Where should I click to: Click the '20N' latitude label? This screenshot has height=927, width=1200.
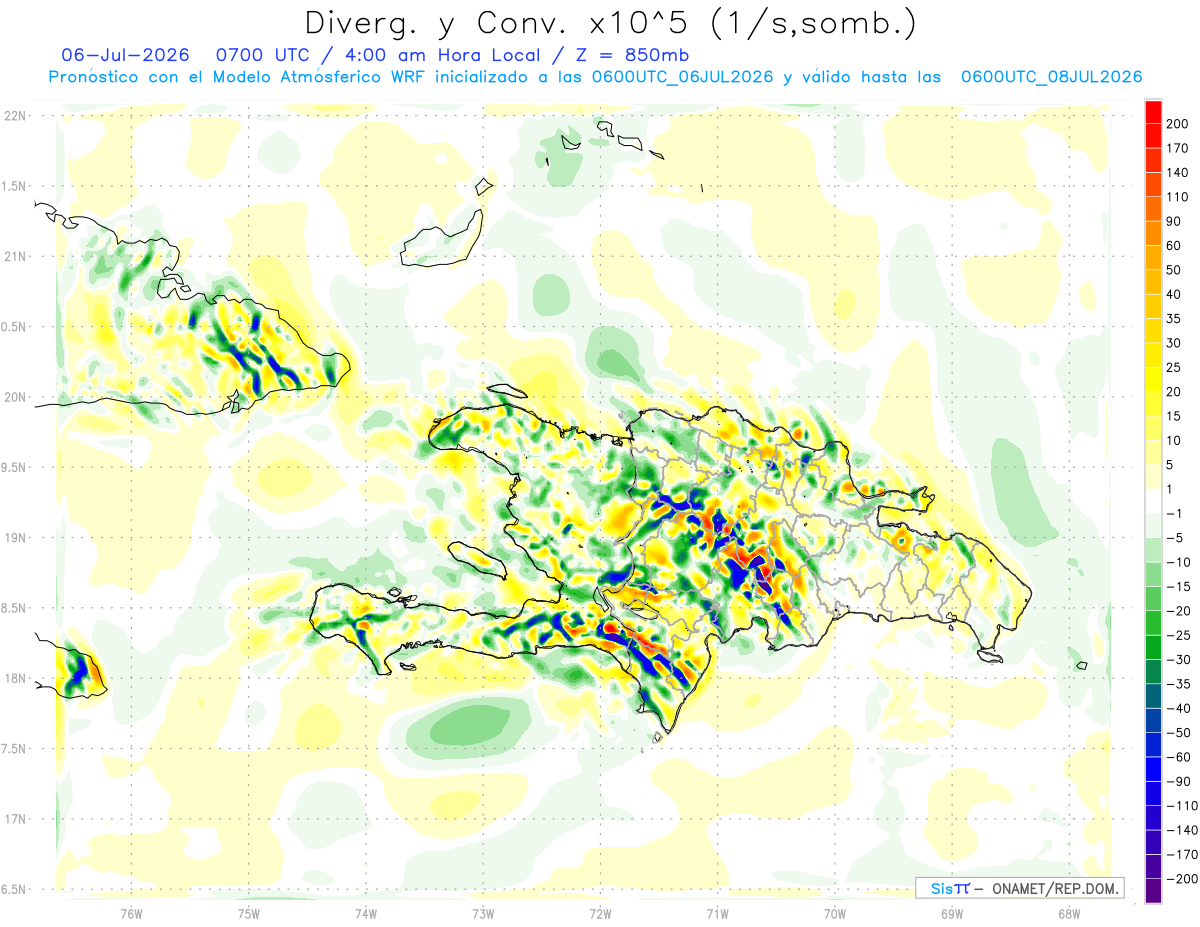(15, 397)
